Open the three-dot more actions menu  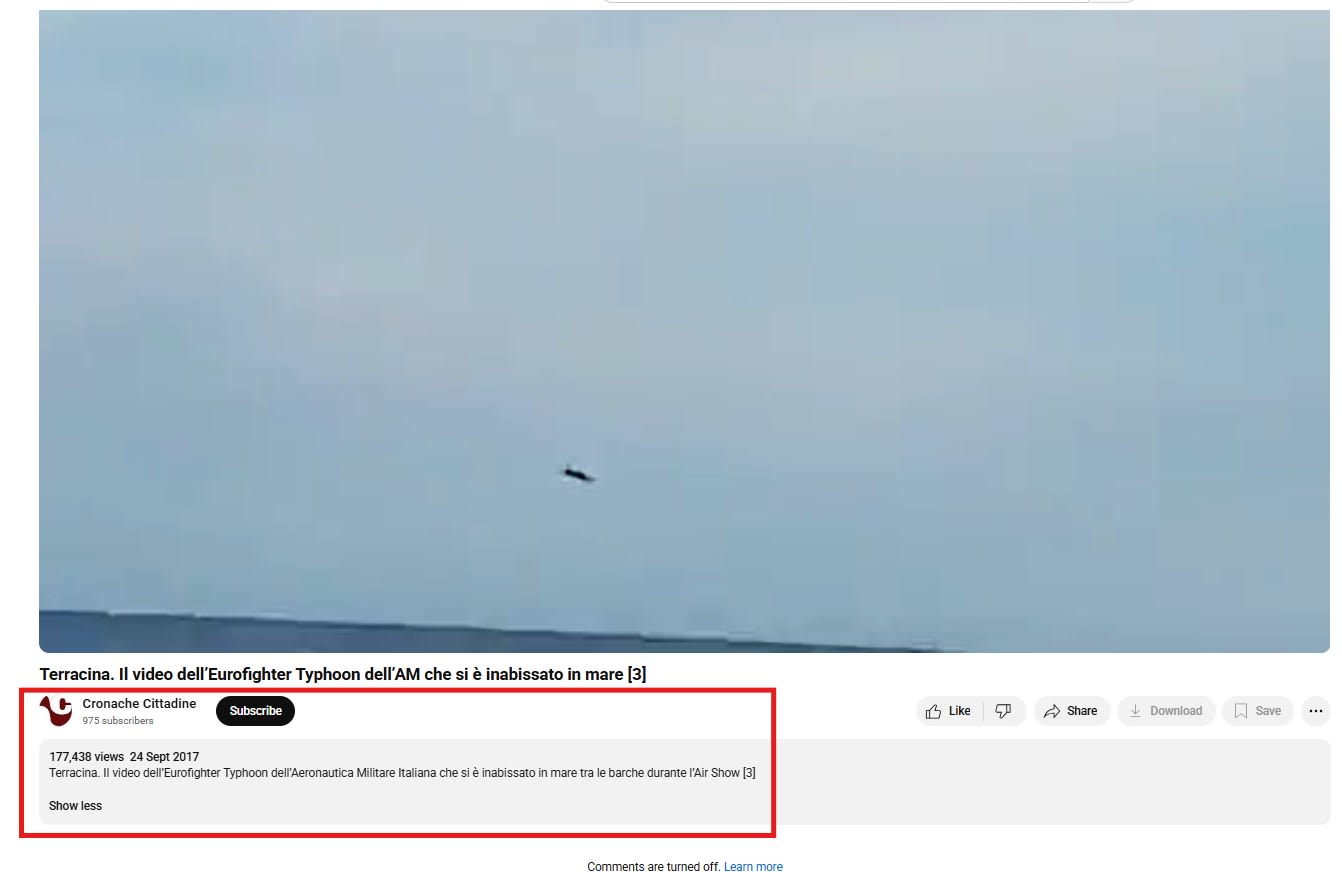pyautogui.click(x=1316, y=711)
